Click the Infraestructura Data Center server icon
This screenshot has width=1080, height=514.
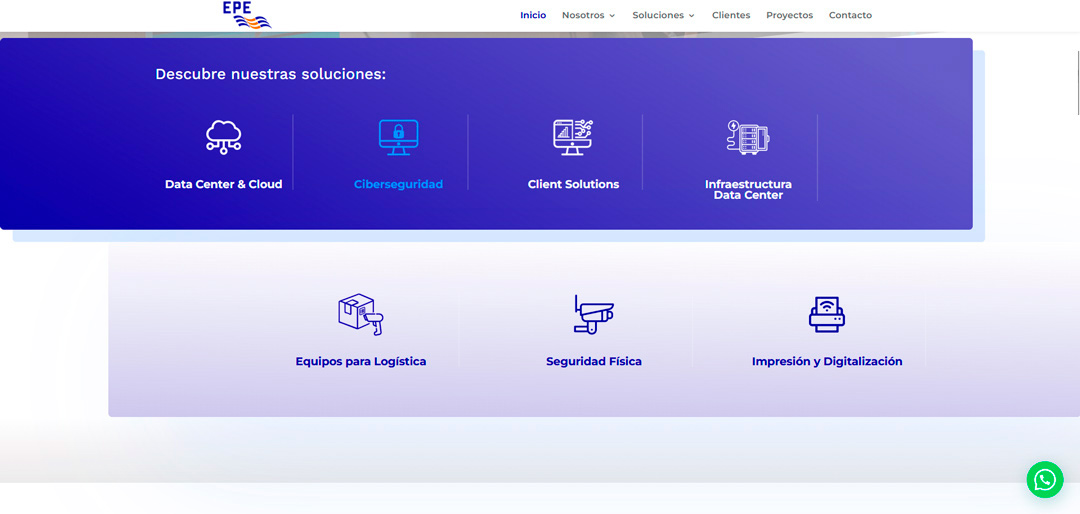[748, 136]
